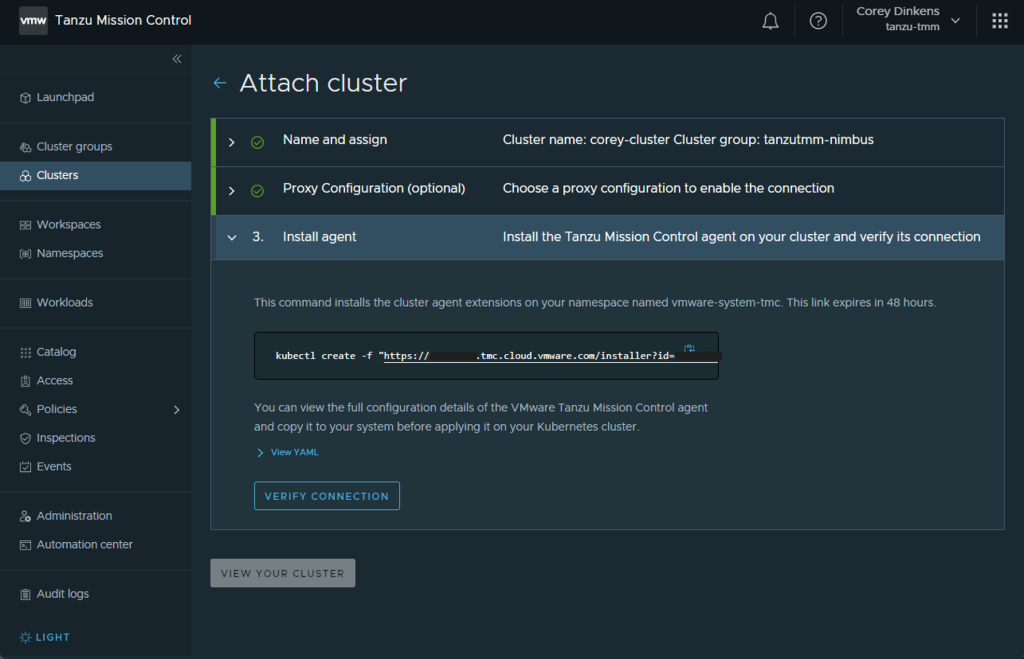Screen dimensions: 1024x659
Task: Click 'This link expires in 48 hours' text
Action: 861,302
